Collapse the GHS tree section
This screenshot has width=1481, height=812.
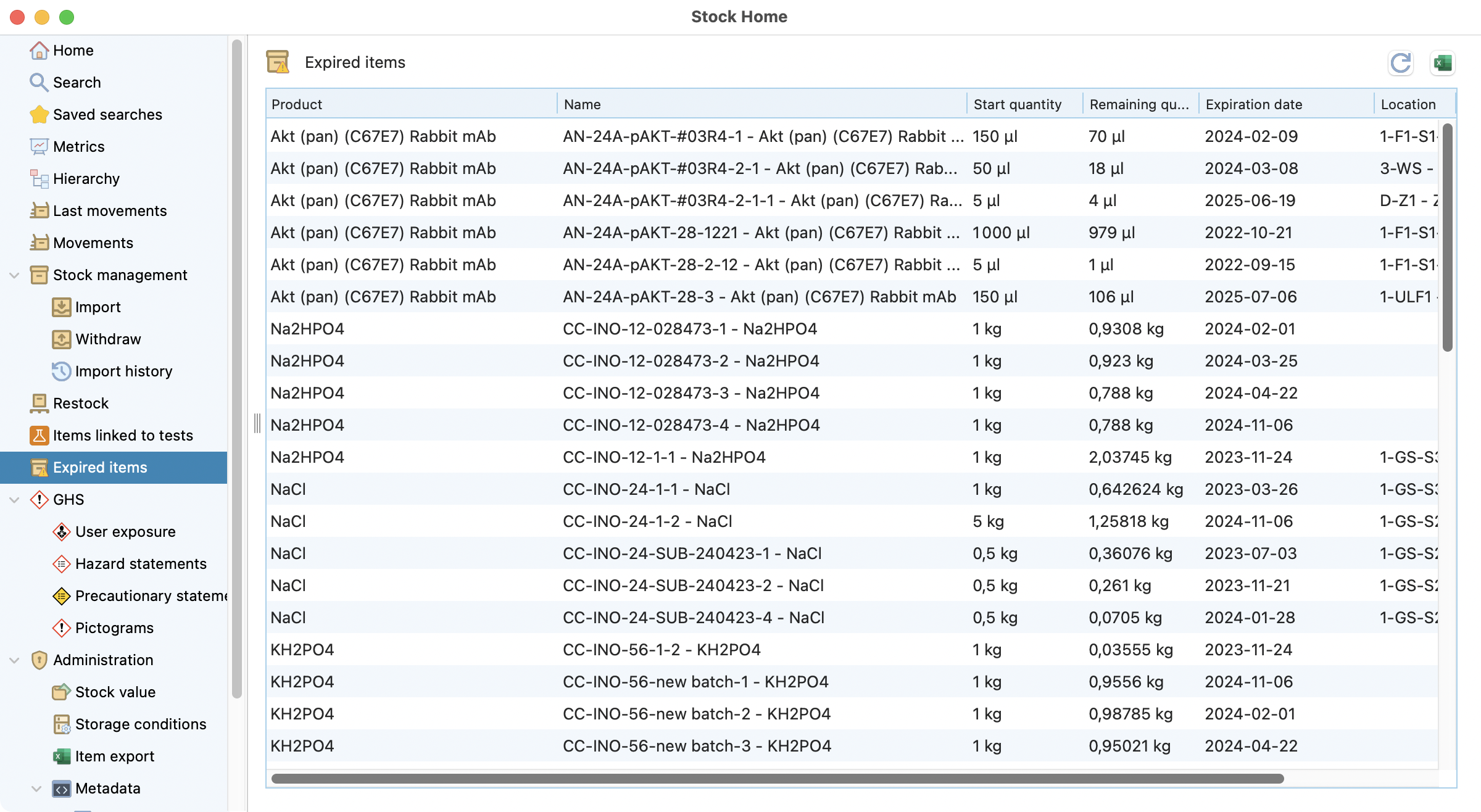coord(14,500)
